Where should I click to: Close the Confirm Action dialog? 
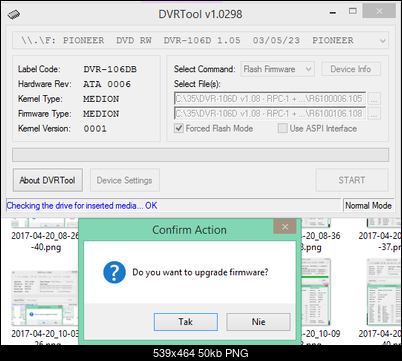tap(285, 227)
